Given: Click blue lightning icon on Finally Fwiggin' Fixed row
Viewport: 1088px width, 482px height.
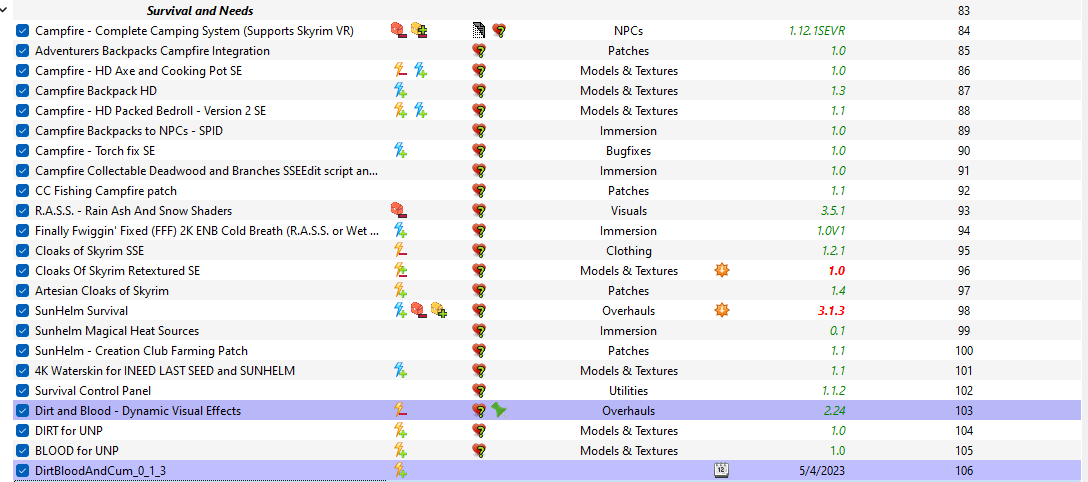Looking at the screenshot, I should pos(400,230).
